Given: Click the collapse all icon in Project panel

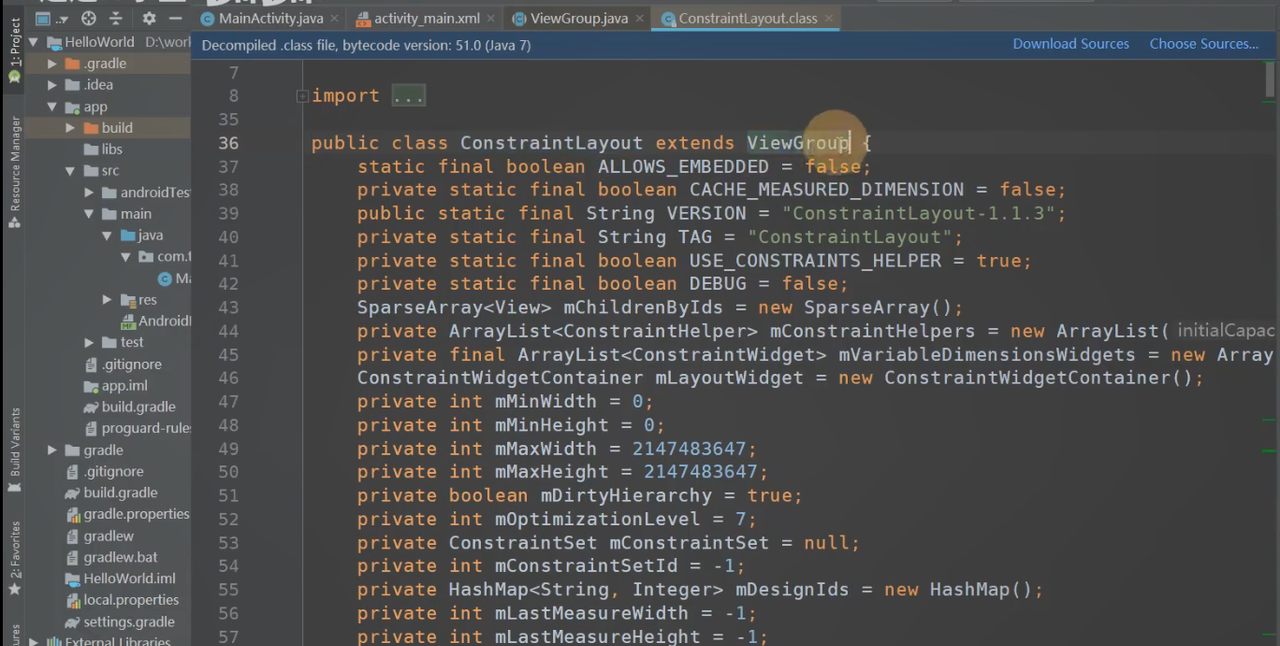Looking at the screenshot, I should coord(116,18).
